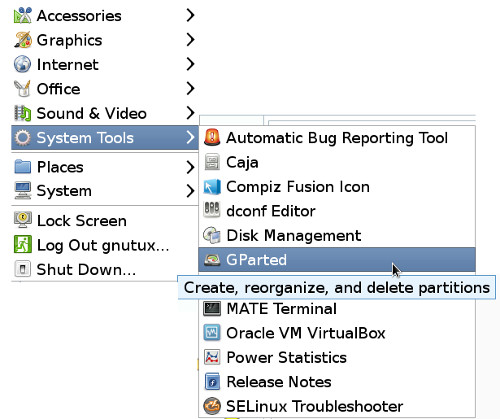Click the GParted drive icon
Screen dimensions: 500x419
pos(212,260)
